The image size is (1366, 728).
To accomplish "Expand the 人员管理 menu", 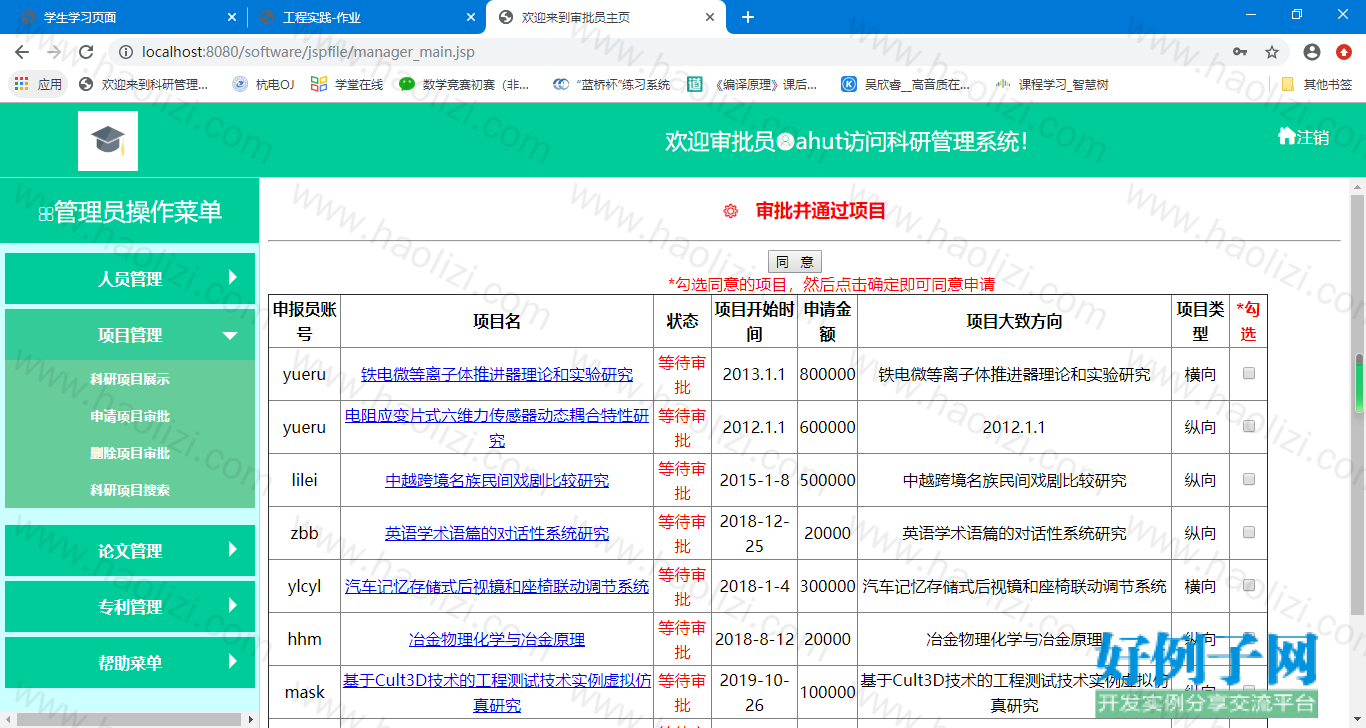I will coord(130,278).
